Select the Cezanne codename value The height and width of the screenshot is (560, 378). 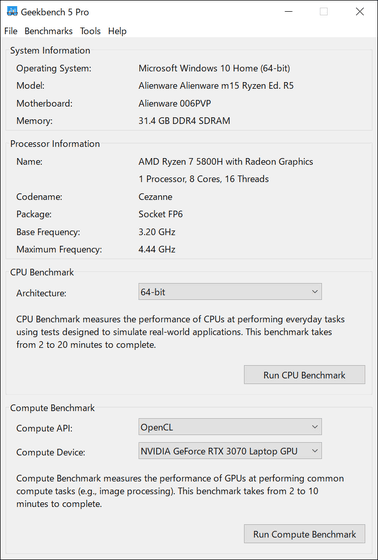(x=155, y=197)
